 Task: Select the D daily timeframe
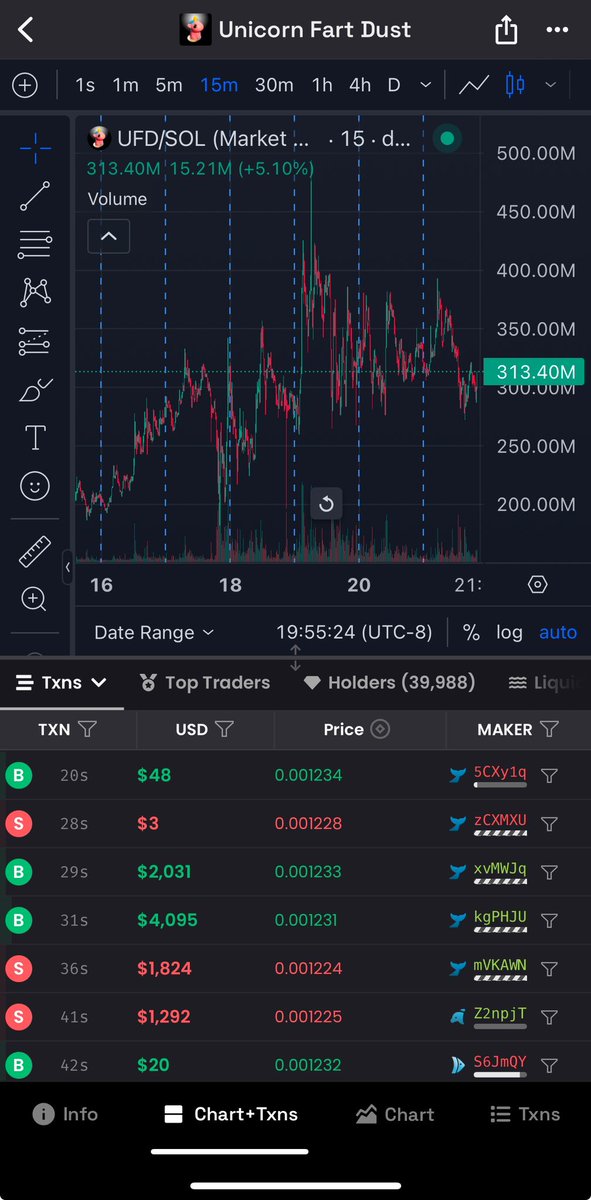394,85
